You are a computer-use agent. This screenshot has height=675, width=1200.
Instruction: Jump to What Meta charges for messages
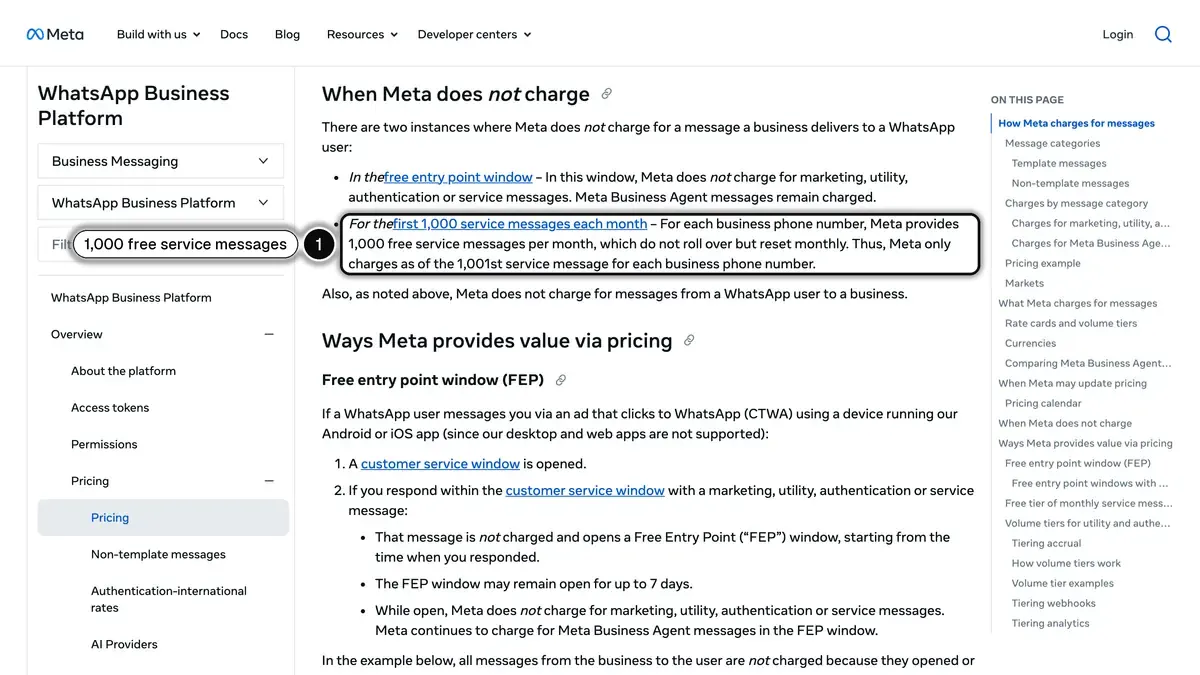(1077, 303)
